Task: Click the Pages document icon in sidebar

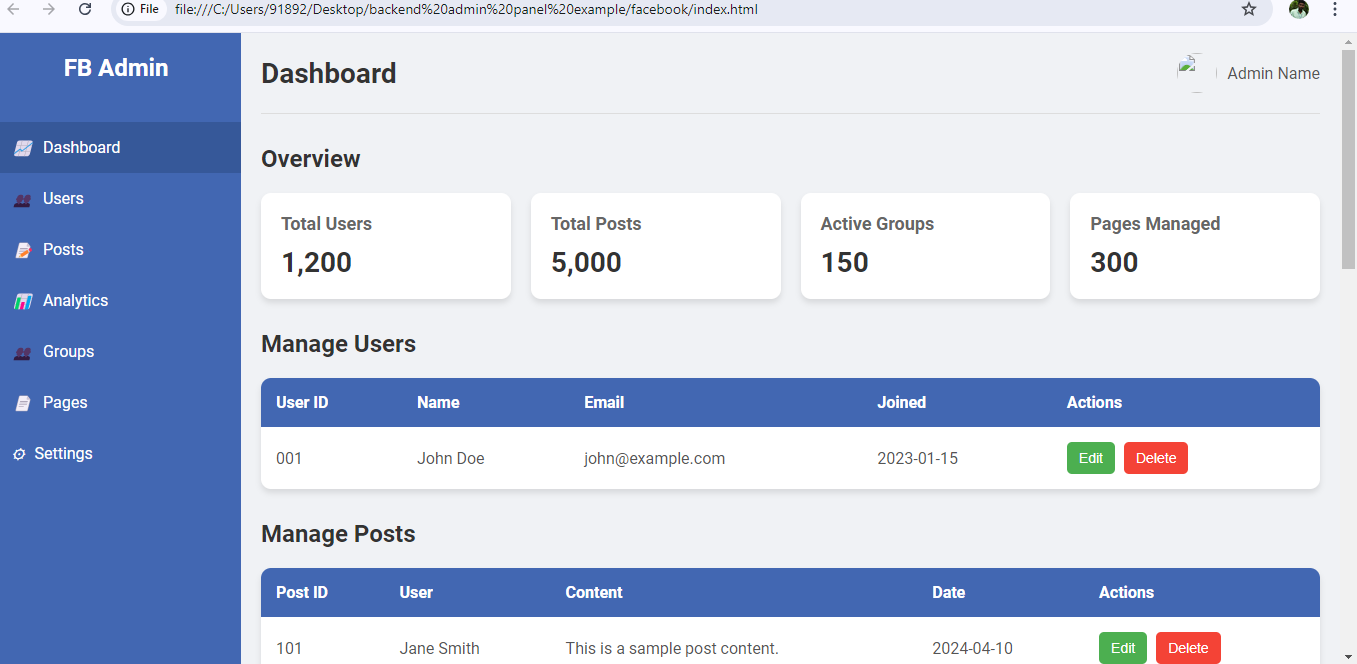Action: pos(23,403)
